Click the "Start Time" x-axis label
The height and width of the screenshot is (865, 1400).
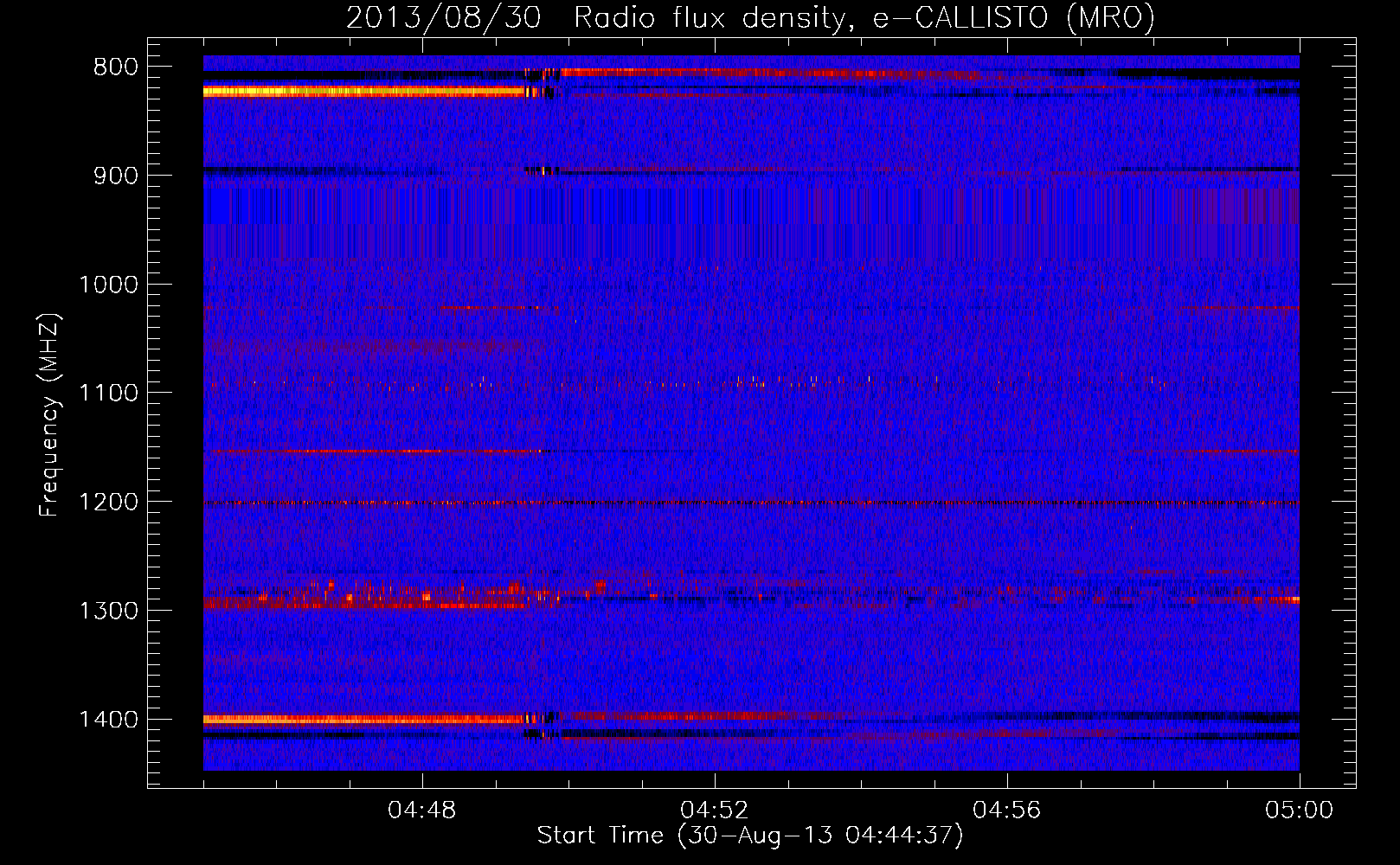click(x=749, y=836)
